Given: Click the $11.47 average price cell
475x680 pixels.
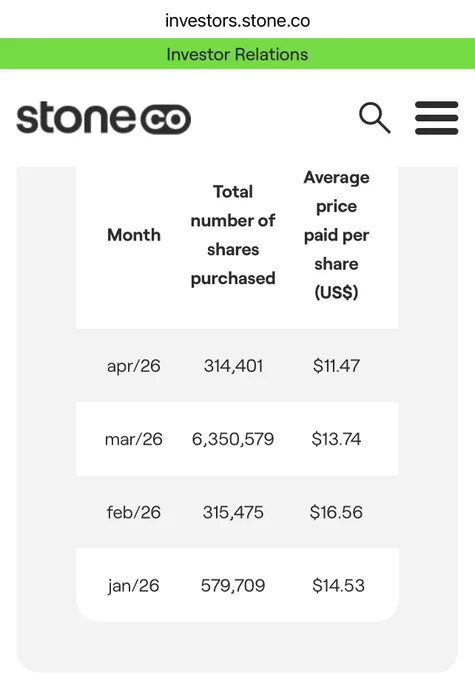Looking at the screenshot, I should coord(336,366).
